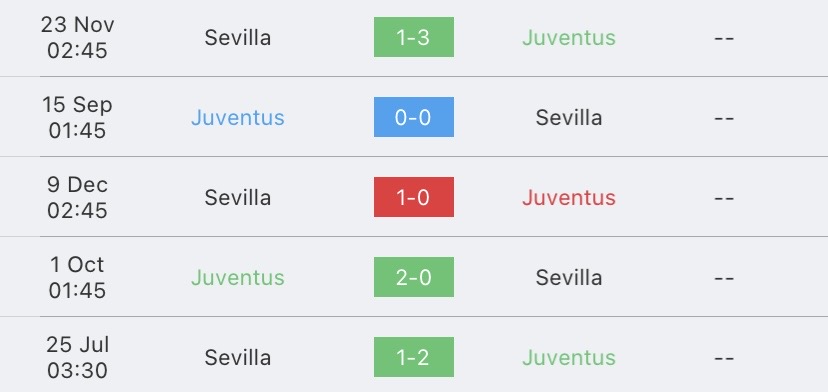Open the blue 0-0 score badge
The image size is (828, 392).
pos(413,117)
